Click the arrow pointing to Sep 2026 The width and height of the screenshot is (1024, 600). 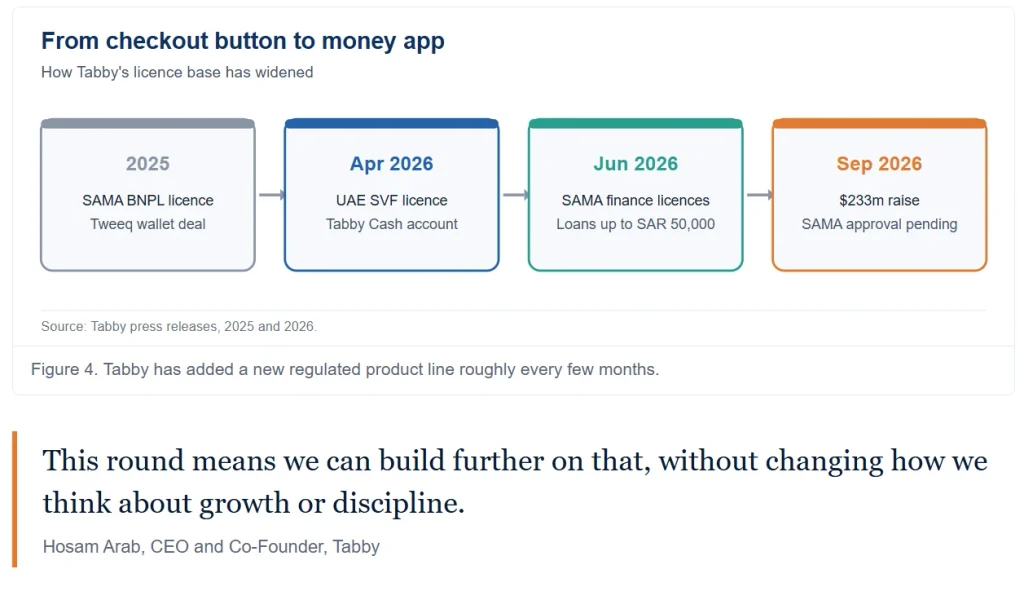click(x=760, y=195)
